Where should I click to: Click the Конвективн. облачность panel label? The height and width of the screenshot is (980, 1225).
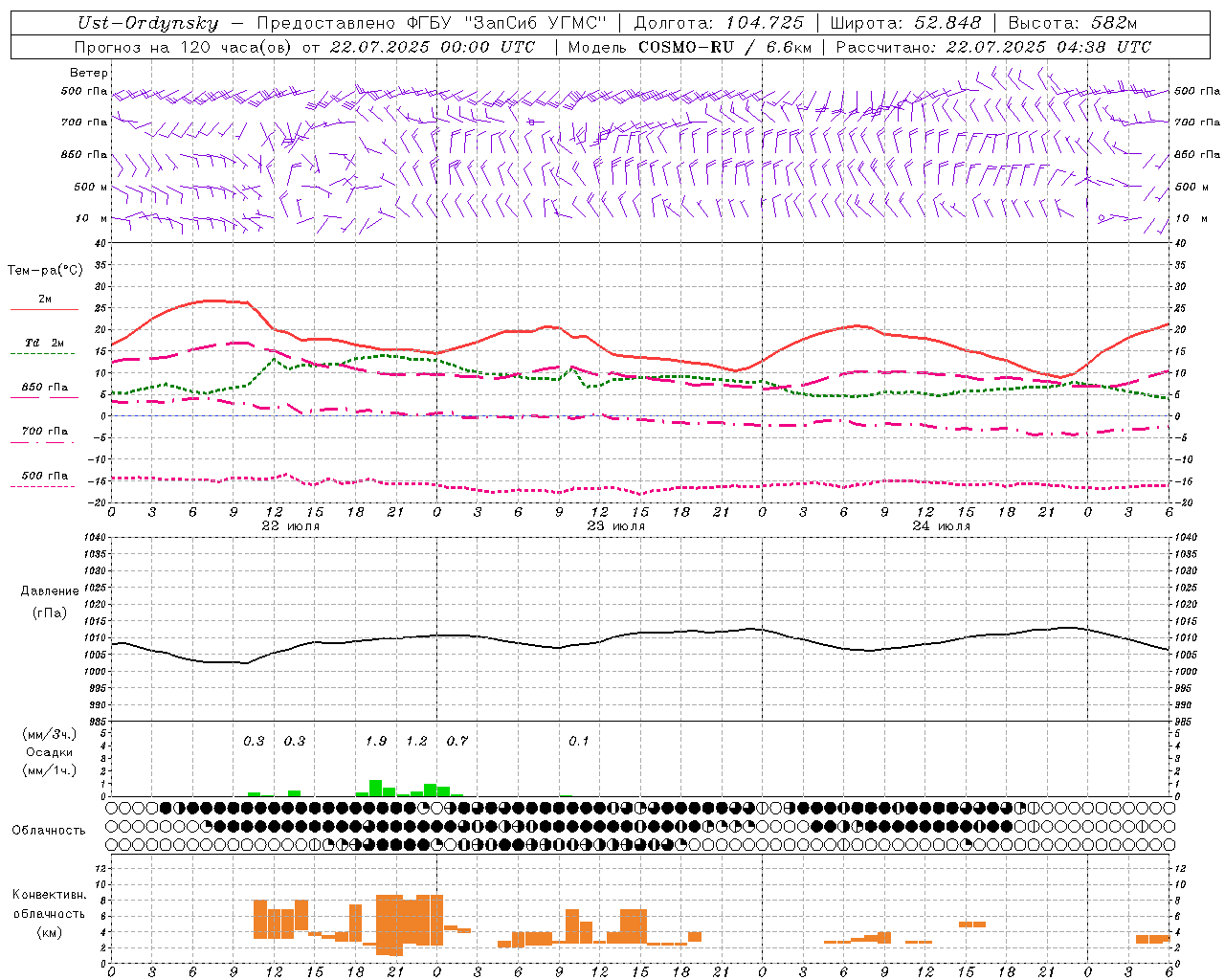pos(49,904)
